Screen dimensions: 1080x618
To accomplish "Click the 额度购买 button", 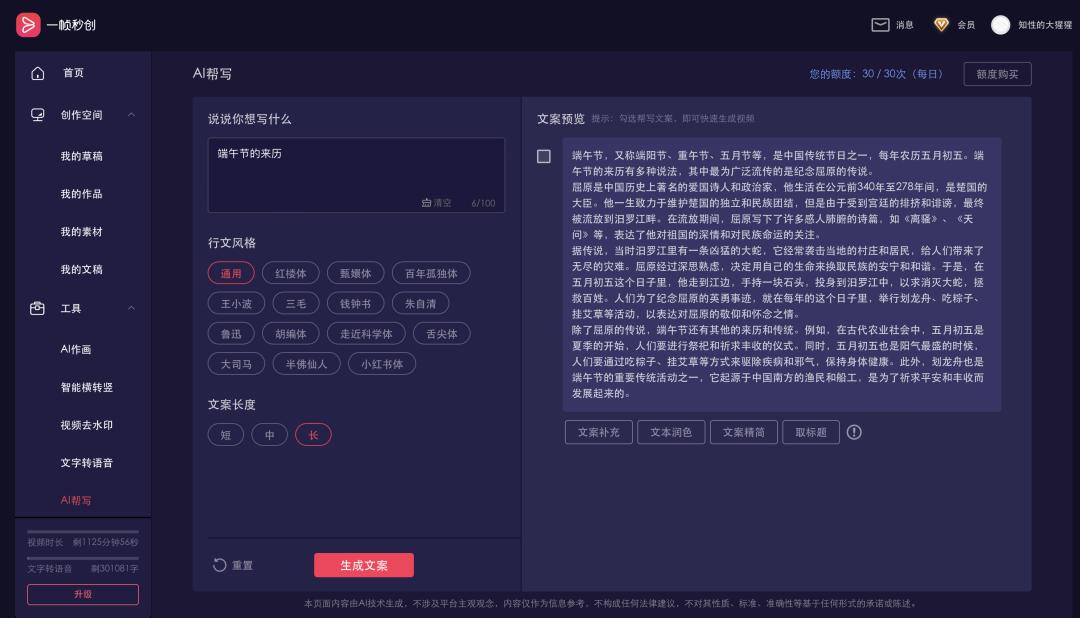I will click(997, 74).
